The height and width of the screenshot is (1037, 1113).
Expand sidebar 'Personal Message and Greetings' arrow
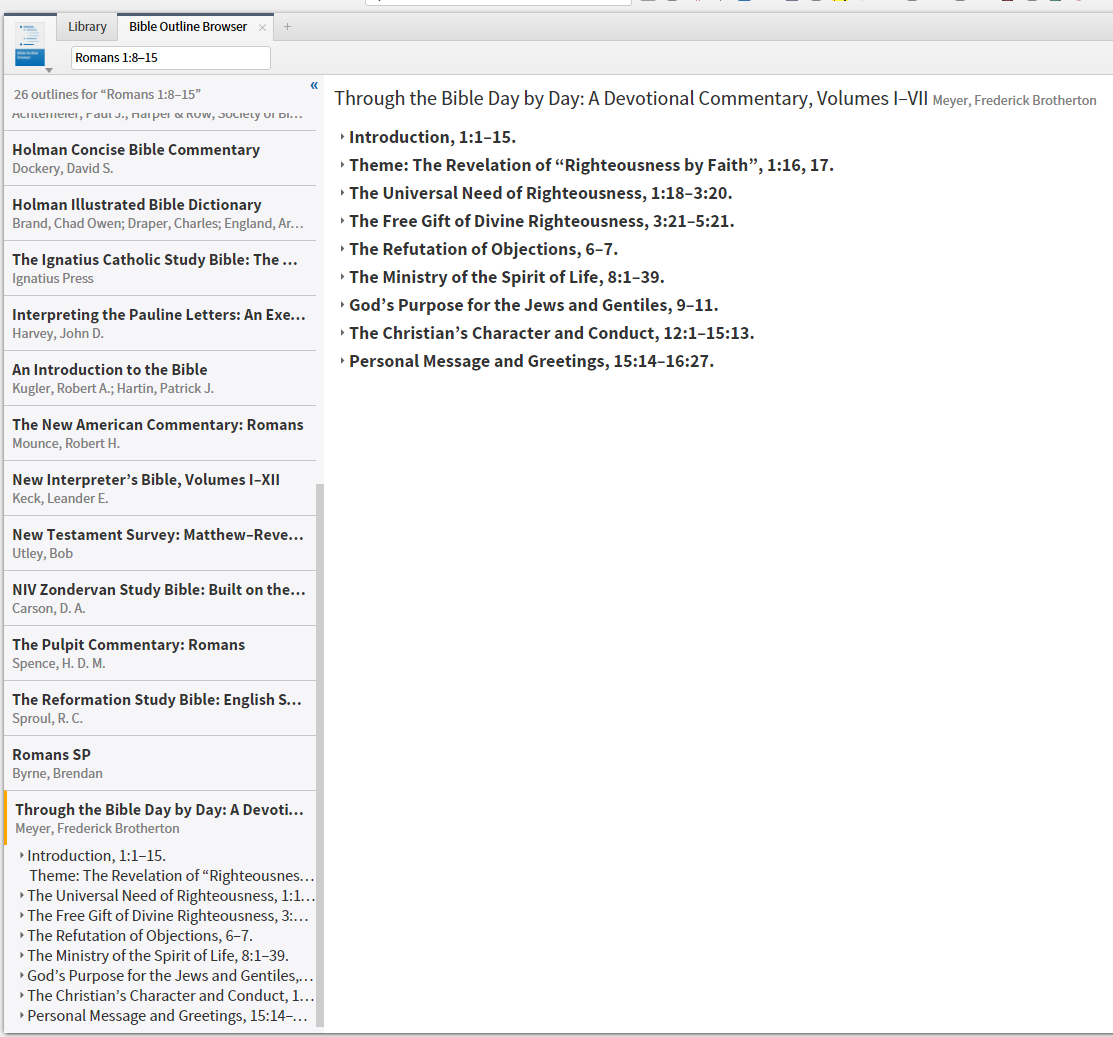click(22, 1015)
